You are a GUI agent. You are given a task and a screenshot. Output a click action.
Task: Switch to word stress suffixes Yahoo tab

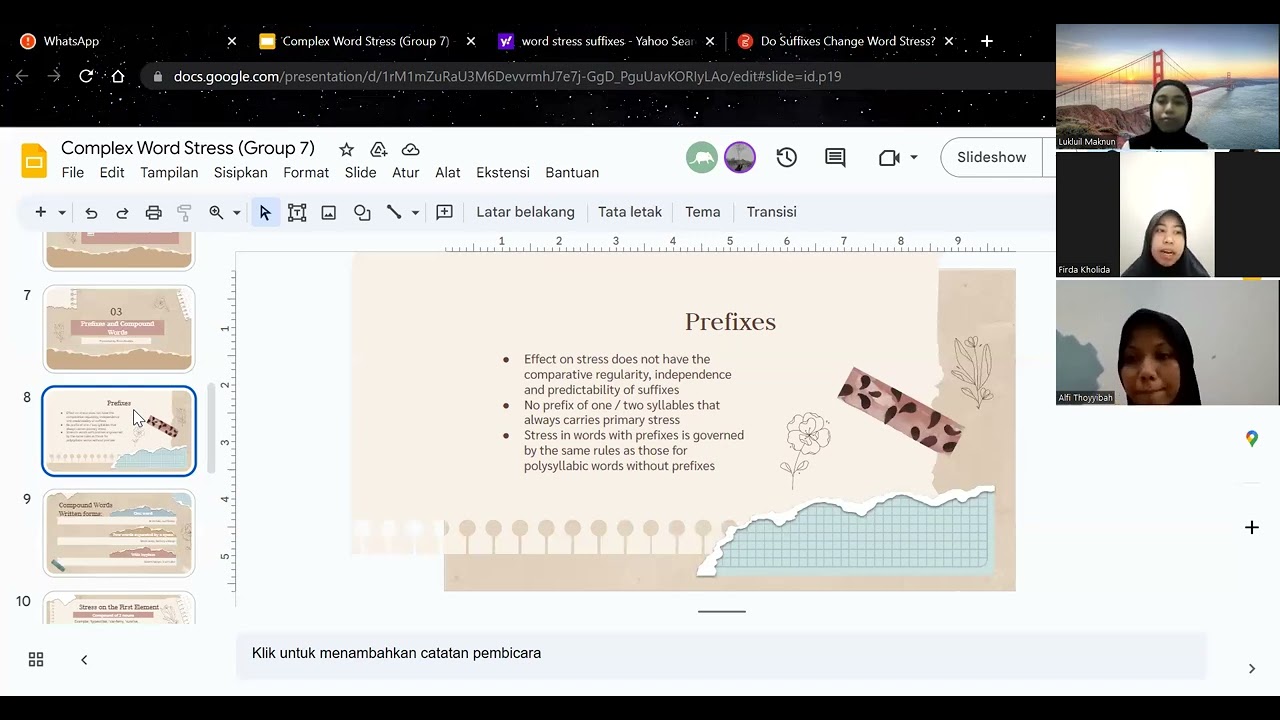pyautogui.click(x=606, y=41)
